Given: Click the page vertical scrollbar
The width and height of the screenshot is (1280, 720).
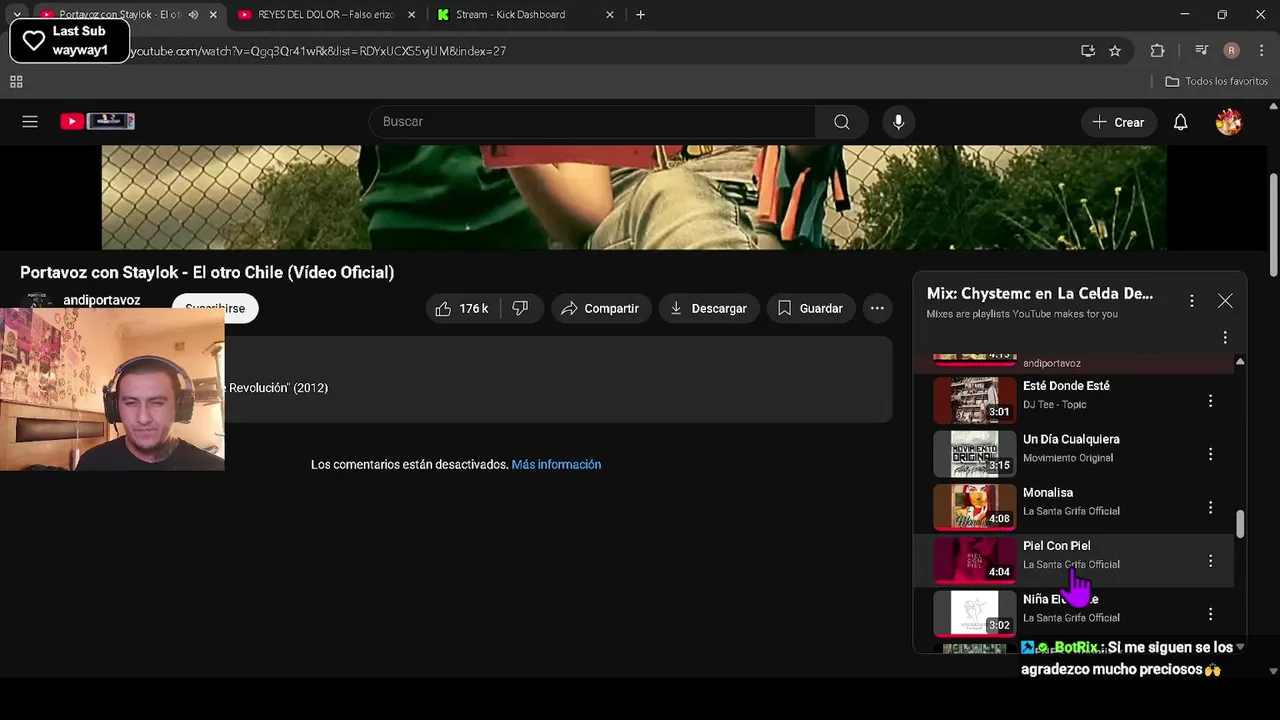Looking at the screenshot, I should pyautogui.click(x=1273, y=224).
